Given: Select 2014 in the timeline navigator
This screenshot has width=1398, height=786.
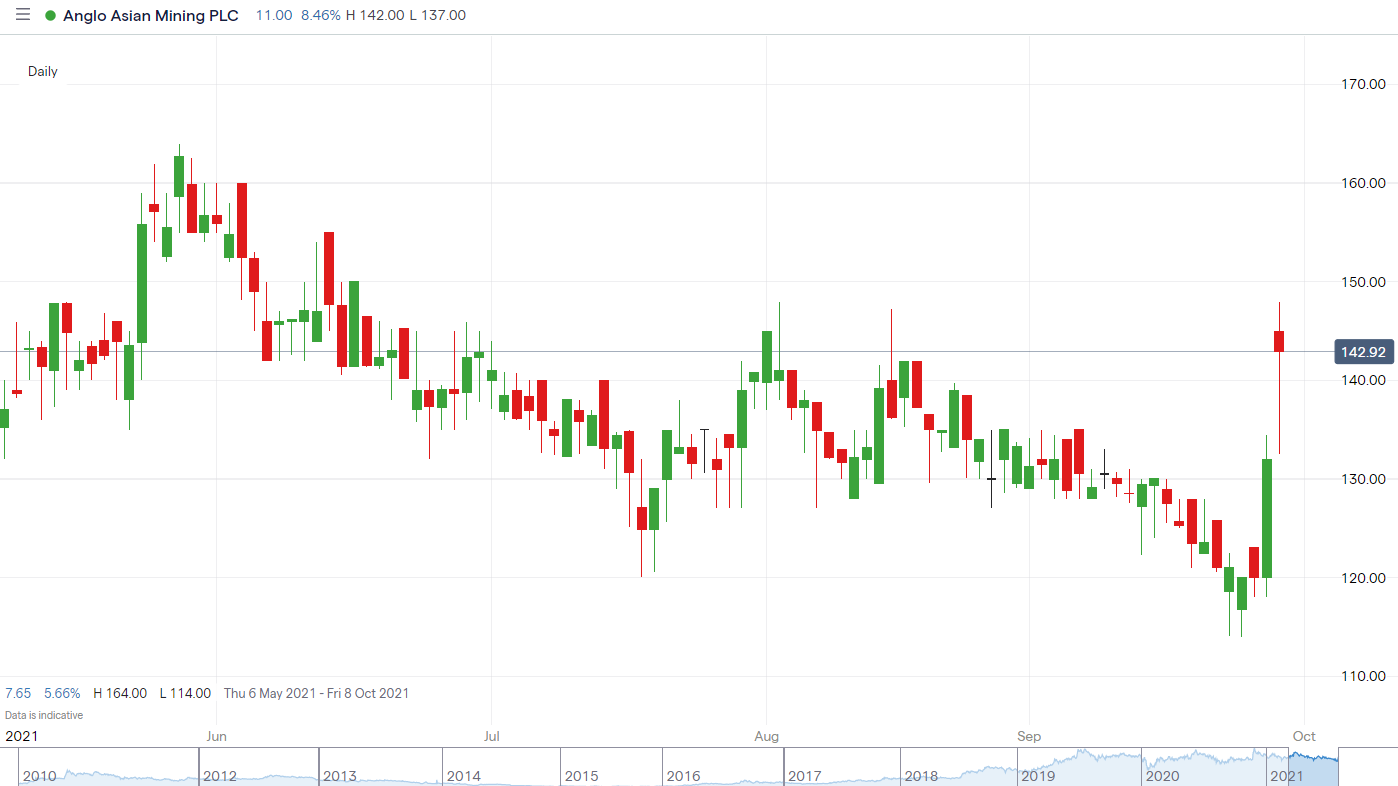Looking at the screenshot, I should 464,776.
